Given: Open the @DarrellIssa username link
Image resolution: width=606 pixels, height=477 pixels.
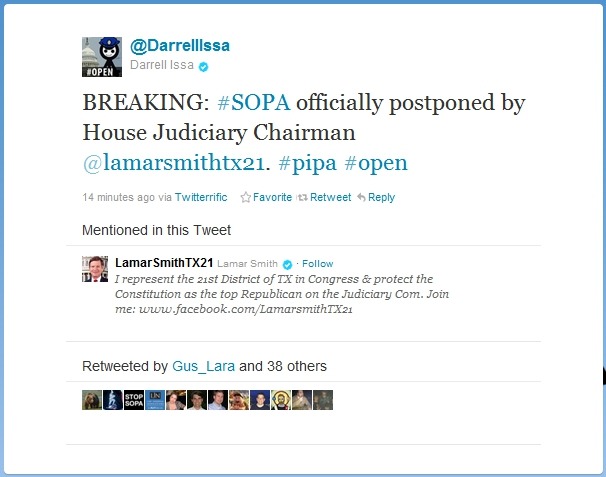Looking at the screenshot, I should point(180,46).
